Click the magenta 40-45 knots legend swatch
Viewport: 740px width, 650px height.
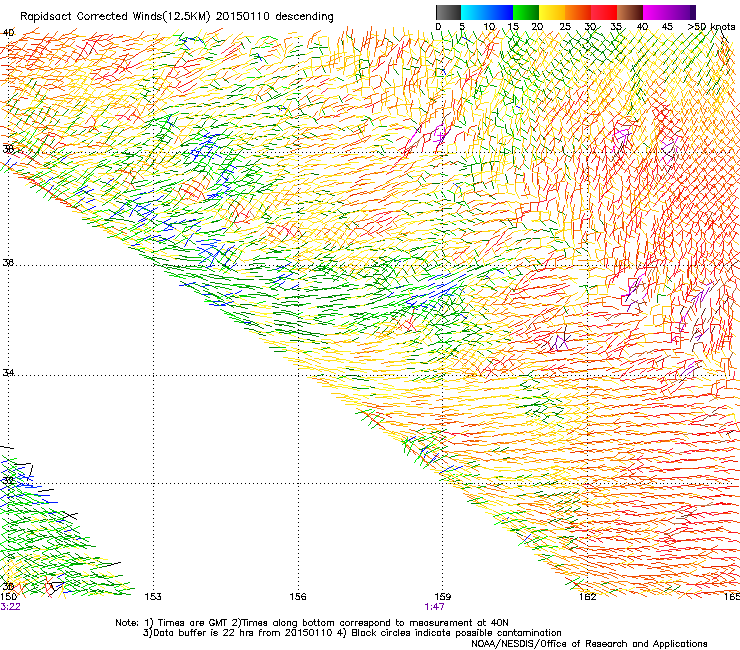(656, 12)
